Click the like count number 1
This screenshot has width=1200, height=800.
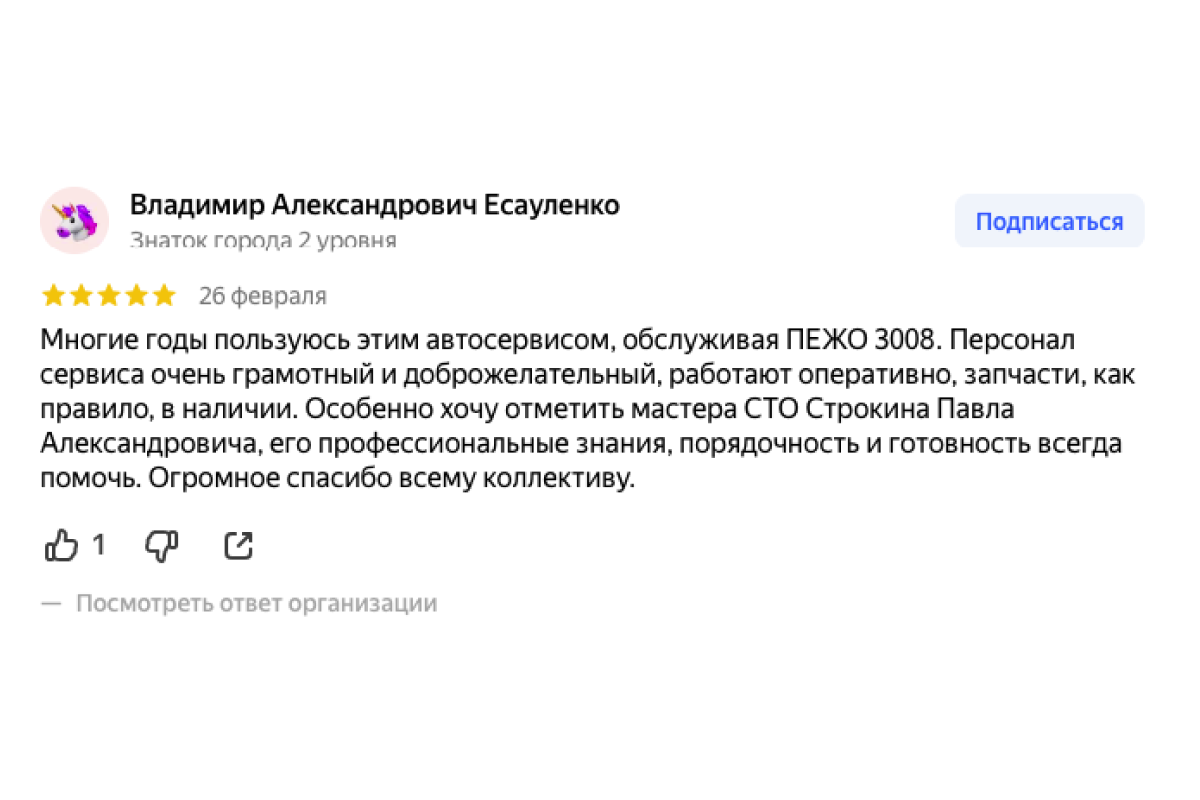click(98, 545)
